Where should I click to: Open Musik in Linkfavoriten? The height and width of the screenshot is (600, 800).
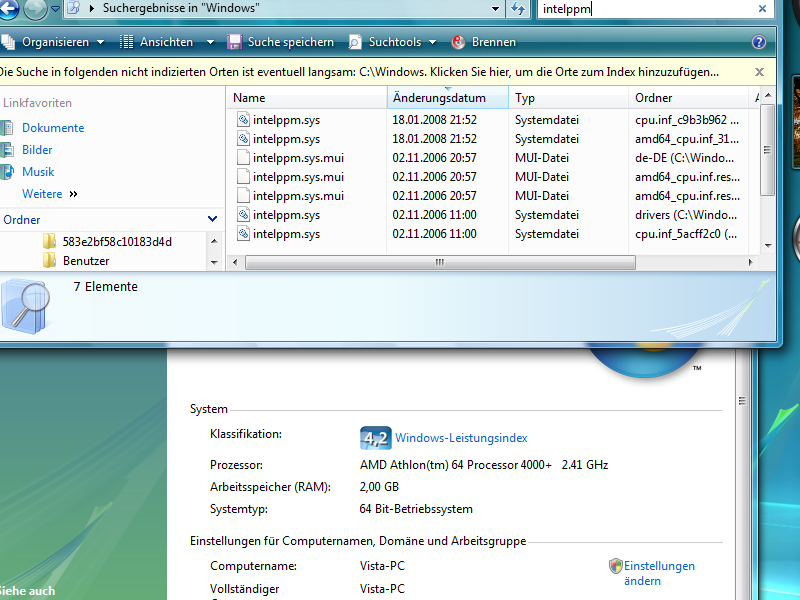coord(38,171)
